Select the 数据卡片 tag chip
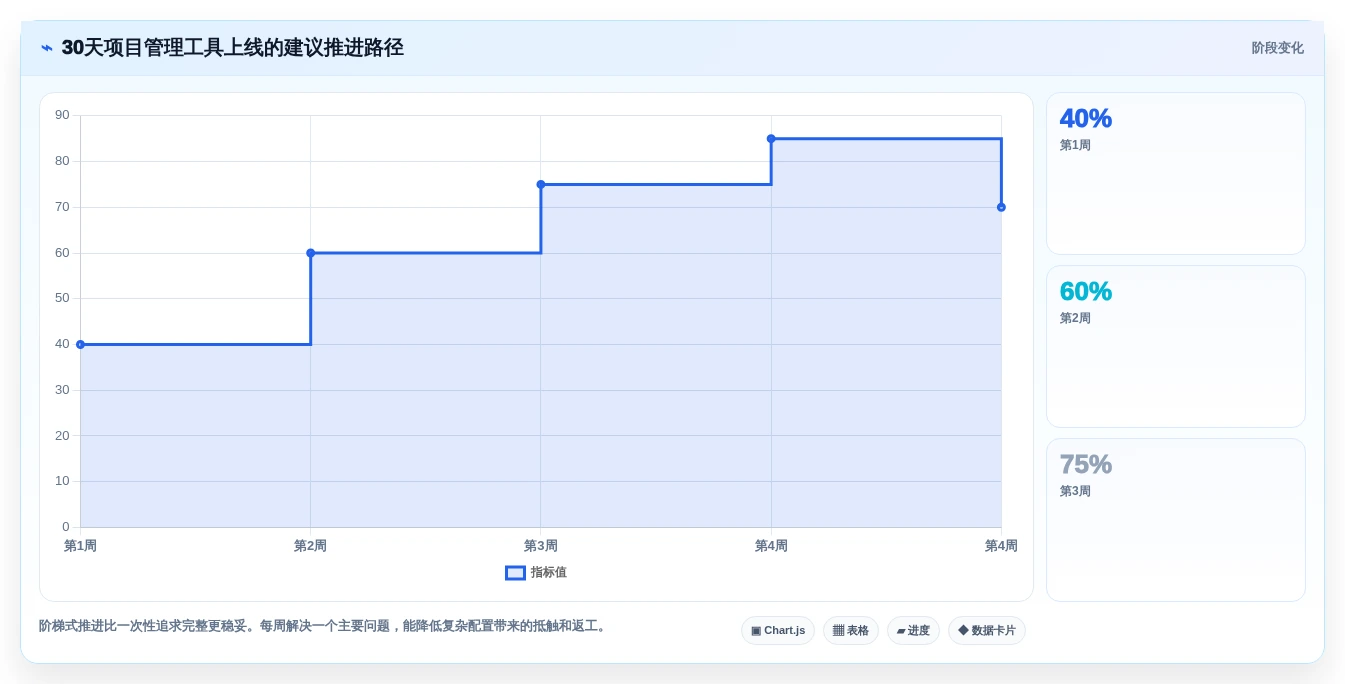 [x=987, y=631]
